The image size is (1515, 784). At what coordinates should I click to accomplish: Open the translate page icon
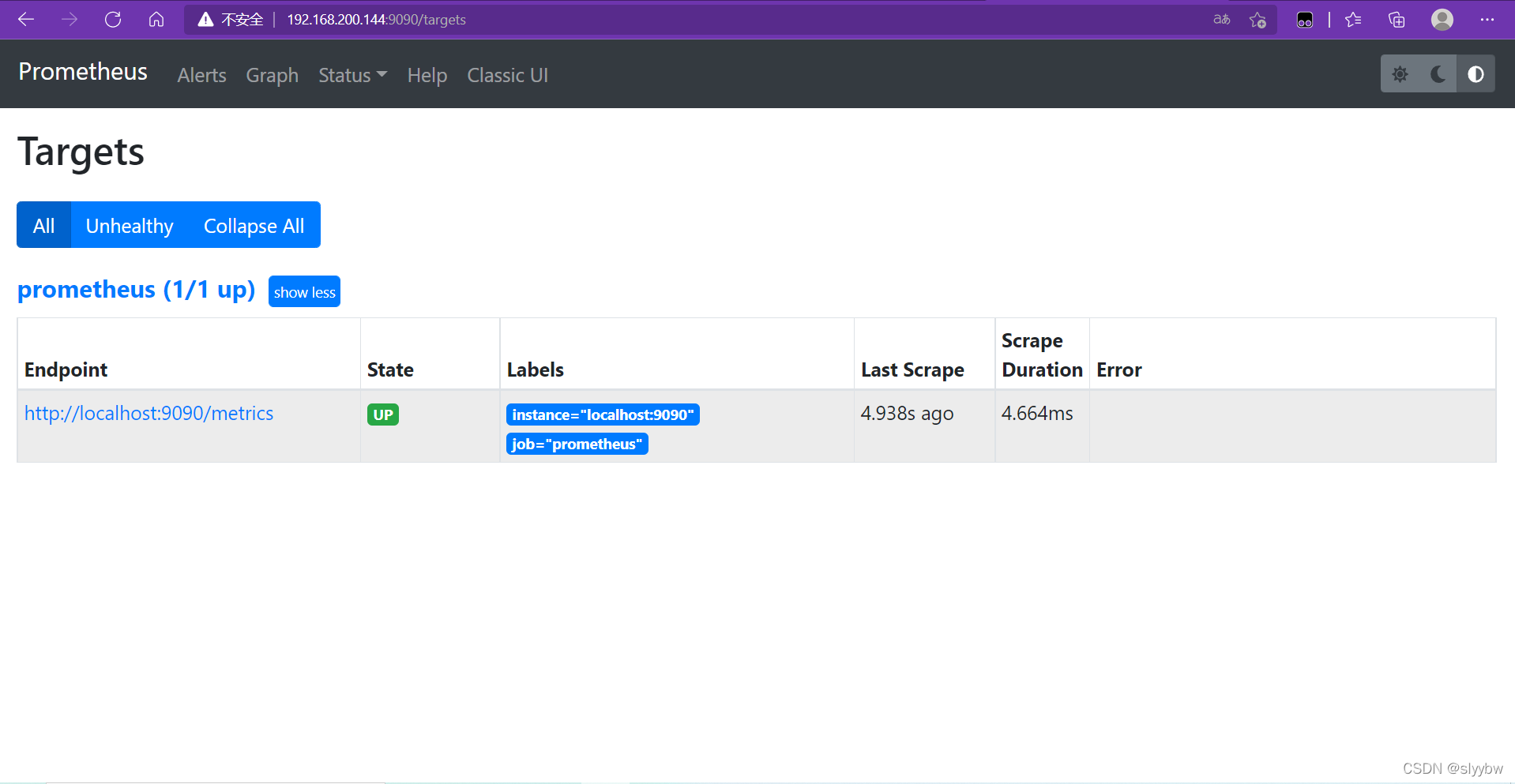(x=1222, y=20)
